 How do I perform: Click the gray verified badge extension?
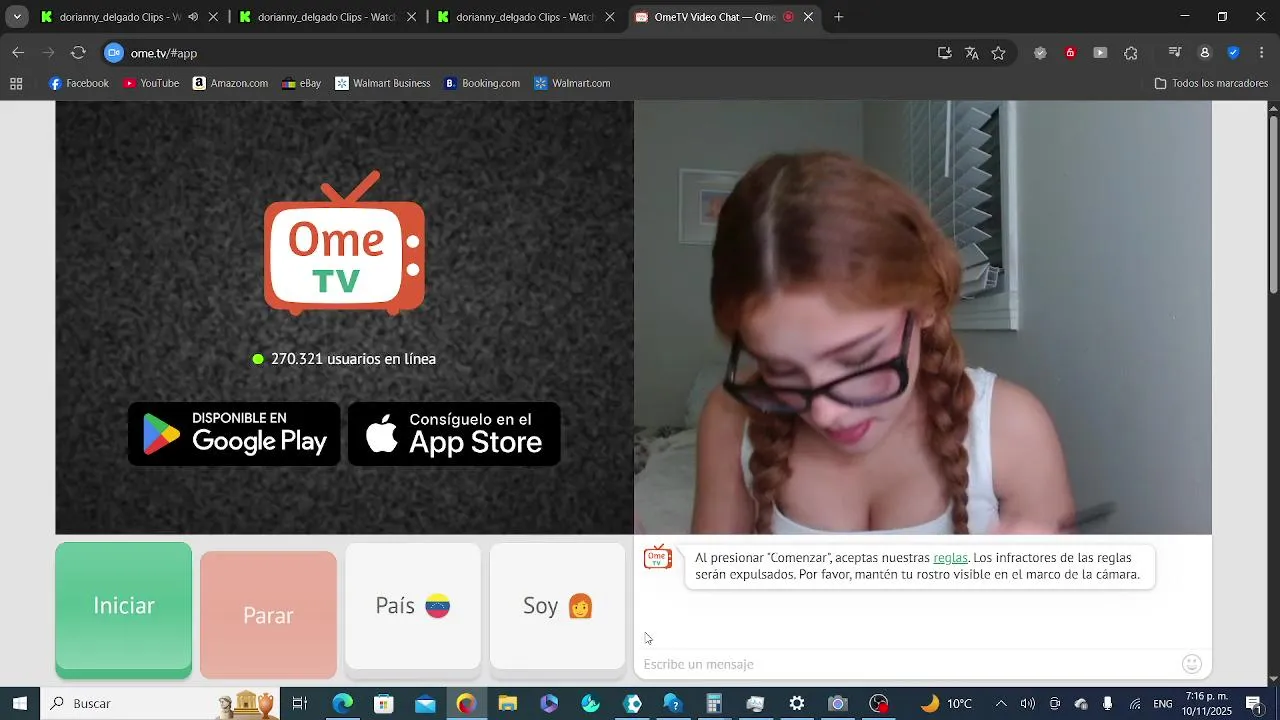1040,53
